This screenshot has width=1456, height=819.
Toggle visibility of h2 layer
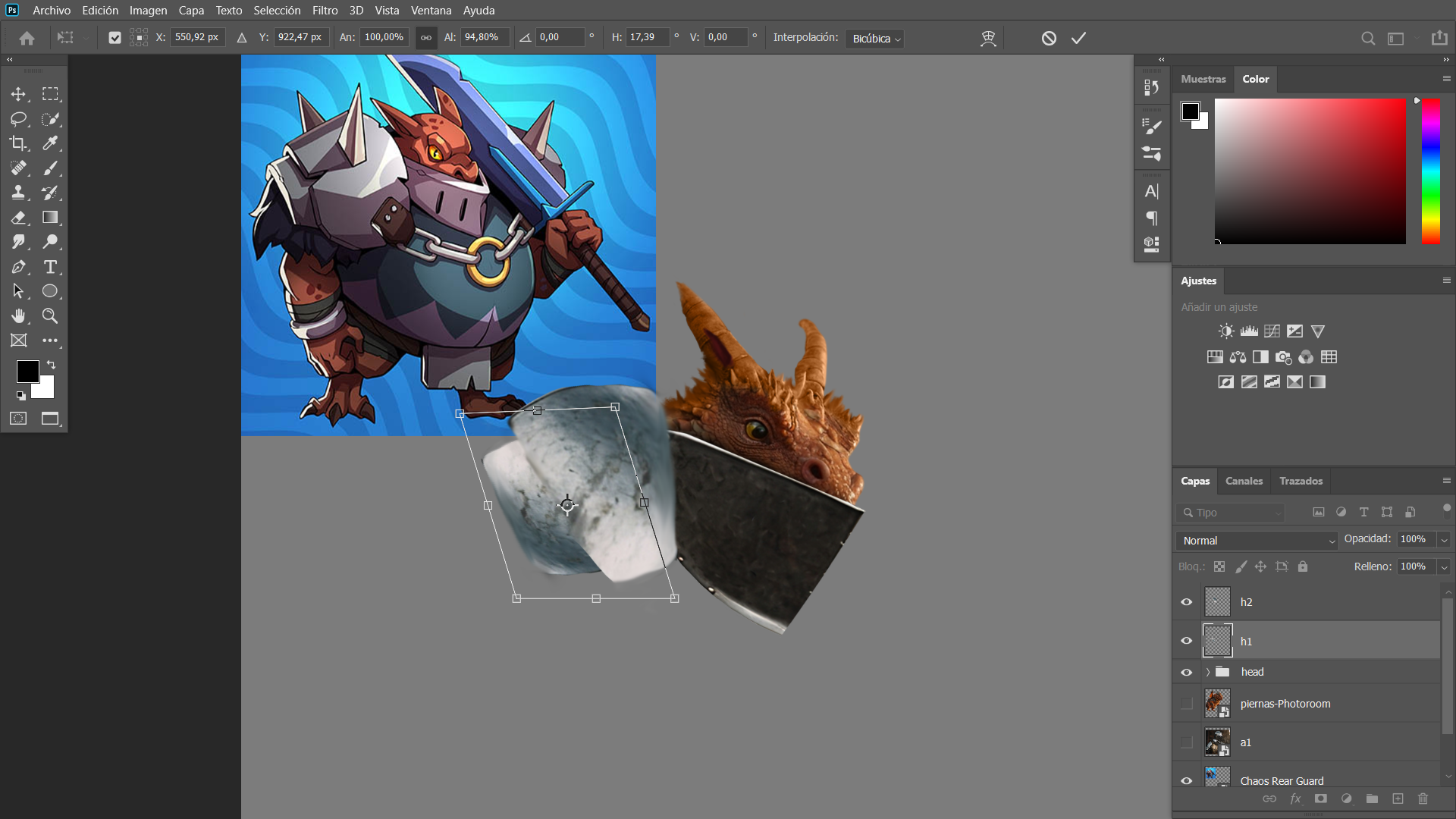click(1187, 602)
